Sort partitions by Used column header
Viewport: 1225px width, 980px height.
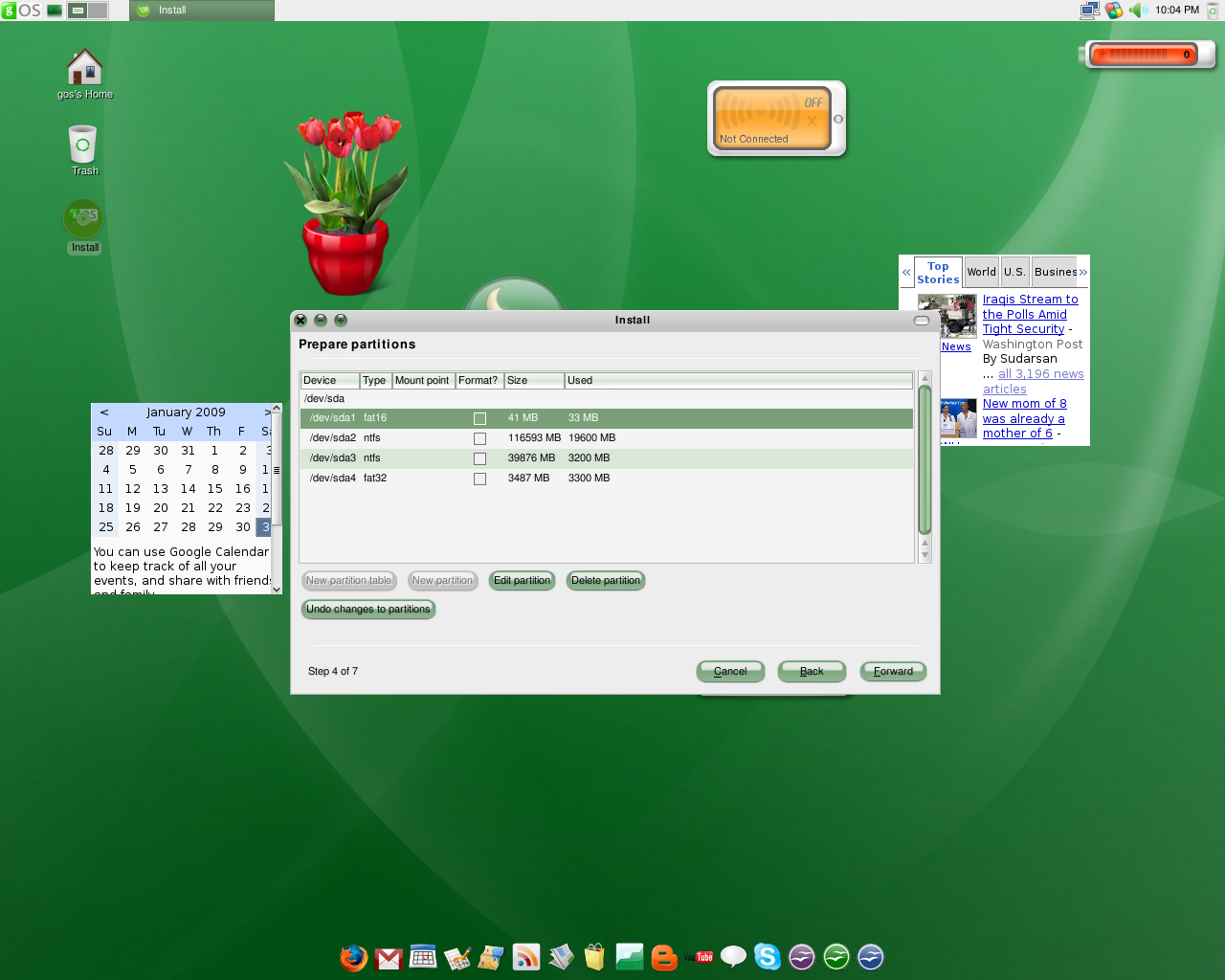(x=738, y=381)
